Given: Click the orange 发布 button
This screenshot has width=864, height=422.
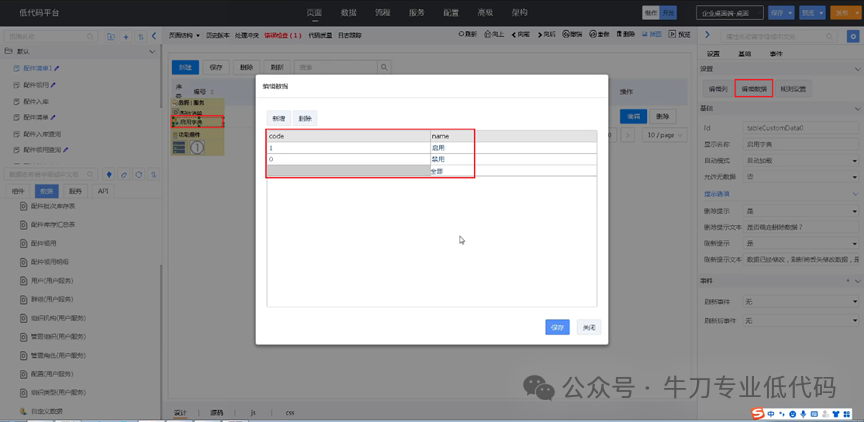Looking at the screenshot, I should (x=845, y=13).
